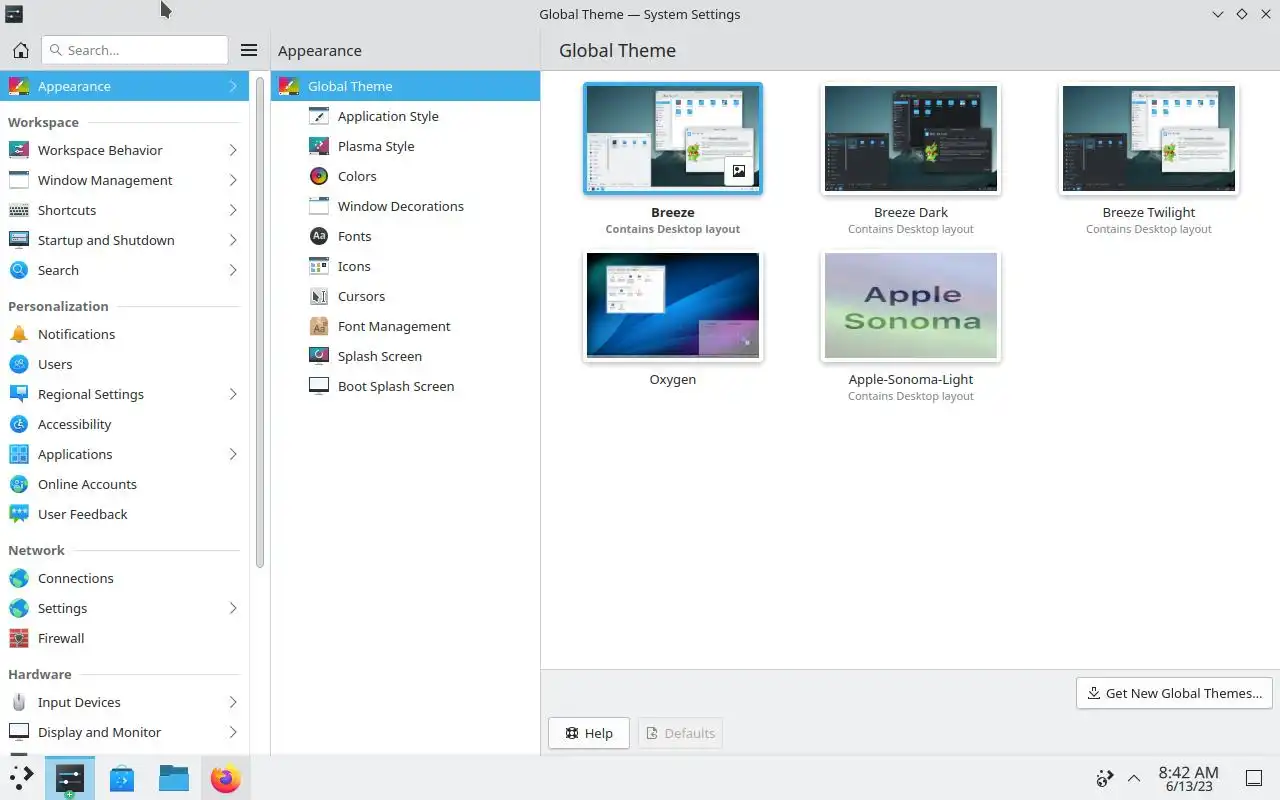Expand Input Devices chevron
This screenshot has width=1280, height=800.
pos(232,702)
